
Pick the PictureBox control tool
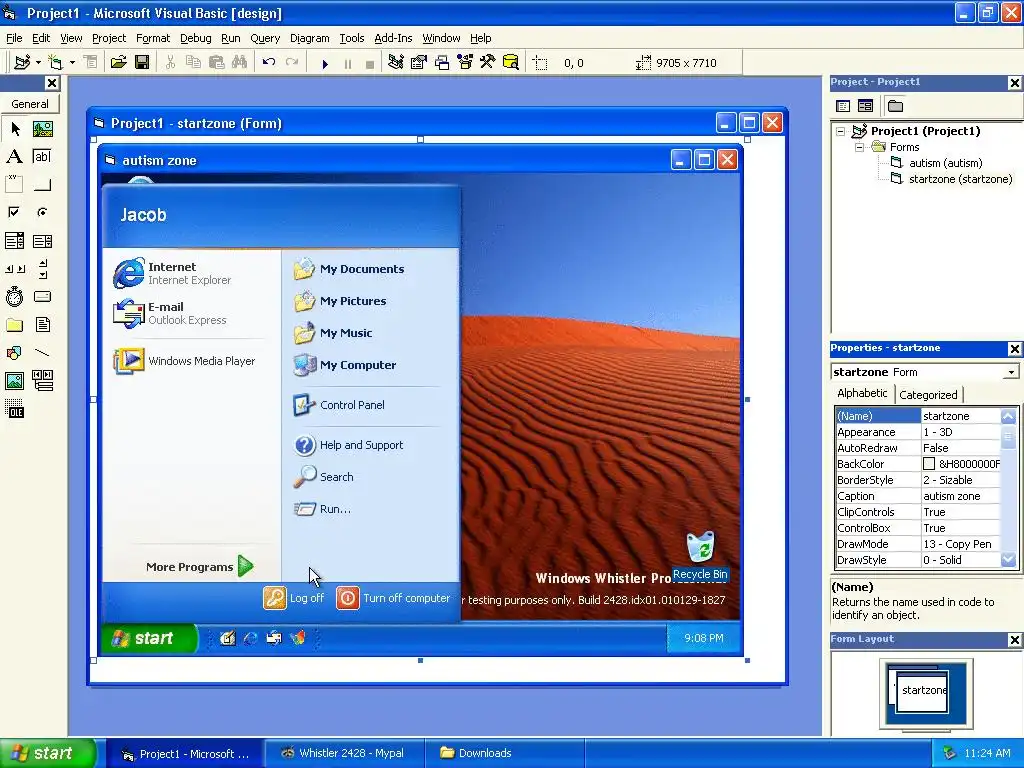[42, 129]
